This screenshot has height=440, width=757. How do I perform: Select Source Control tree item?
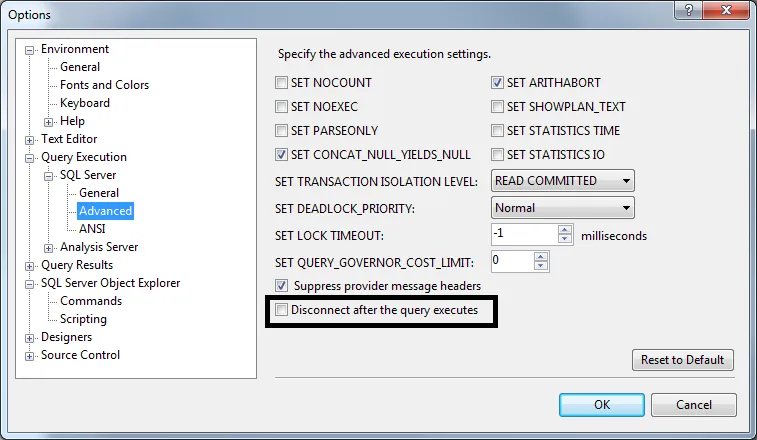coord(80,355)
